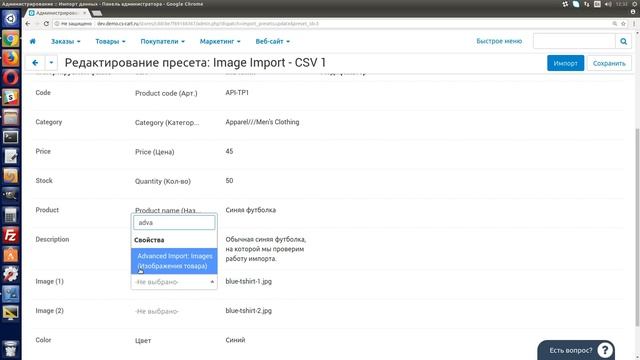Click the browser back arrow
The height and width of the screenshot is (360, 640).
click(x=28, y=24)
